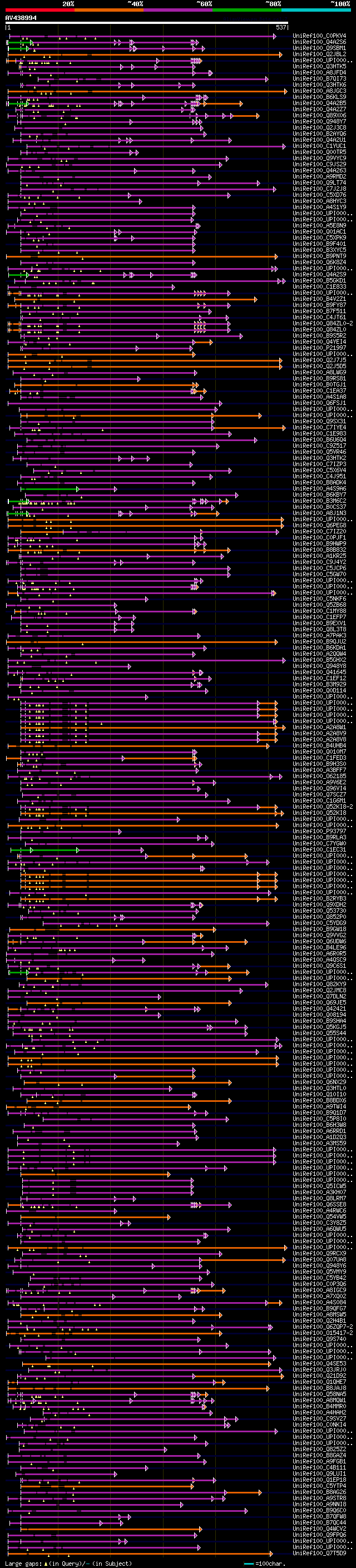Click the orange ~40% identity legend segment
Image resolution: width=356 pixels, height=1568 pixels.
109,11
